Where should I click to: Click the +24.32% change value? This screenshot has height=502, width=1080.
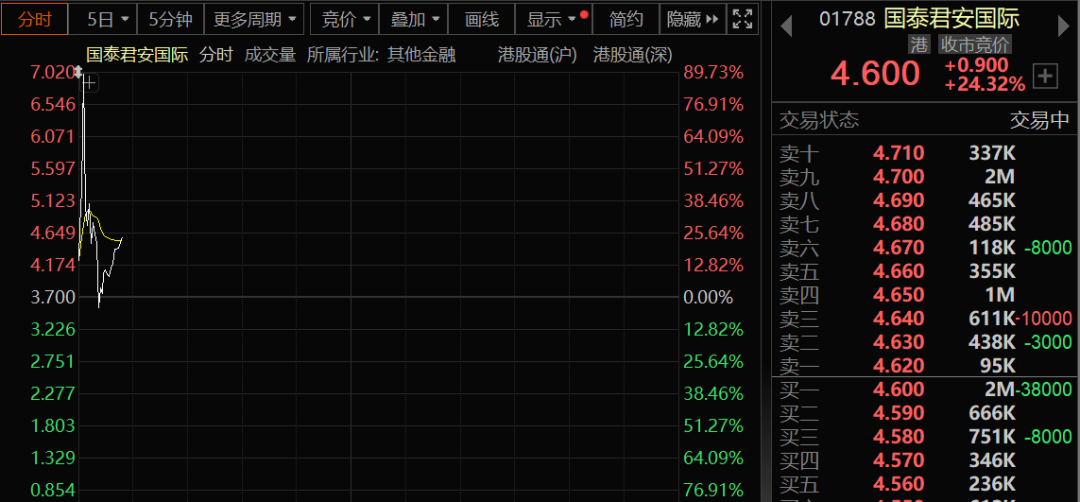984,85
